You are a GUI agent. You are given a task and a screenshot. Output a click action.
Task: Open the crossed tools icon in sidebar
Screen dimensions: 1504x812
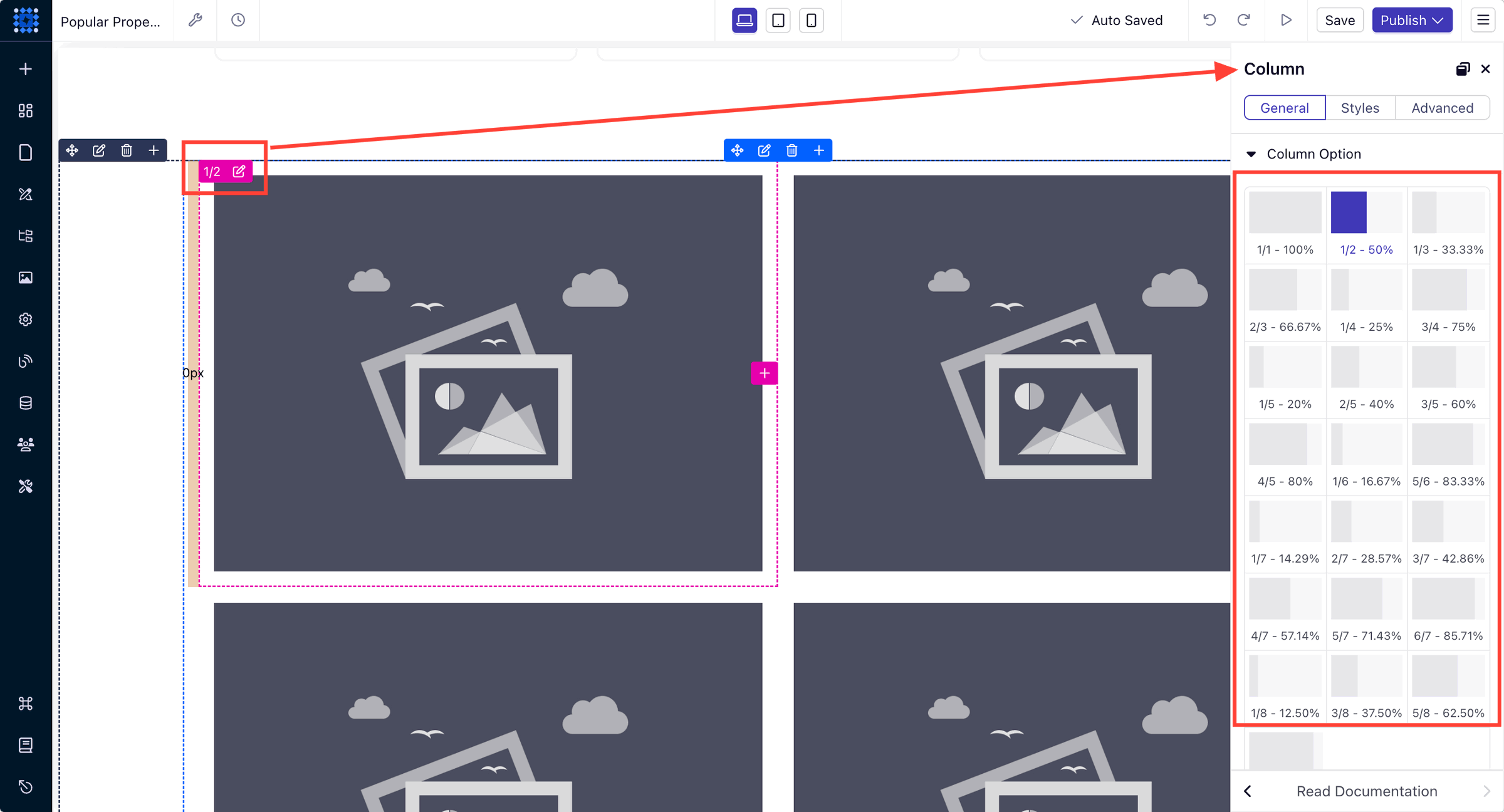pyautogui.click(x=26, y=486)
